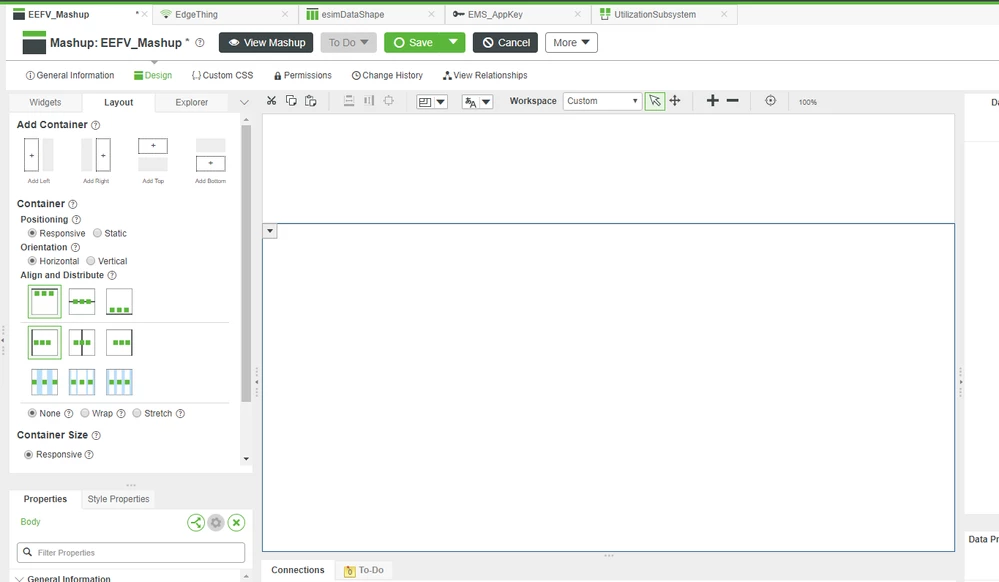Choose align top option

45,302
